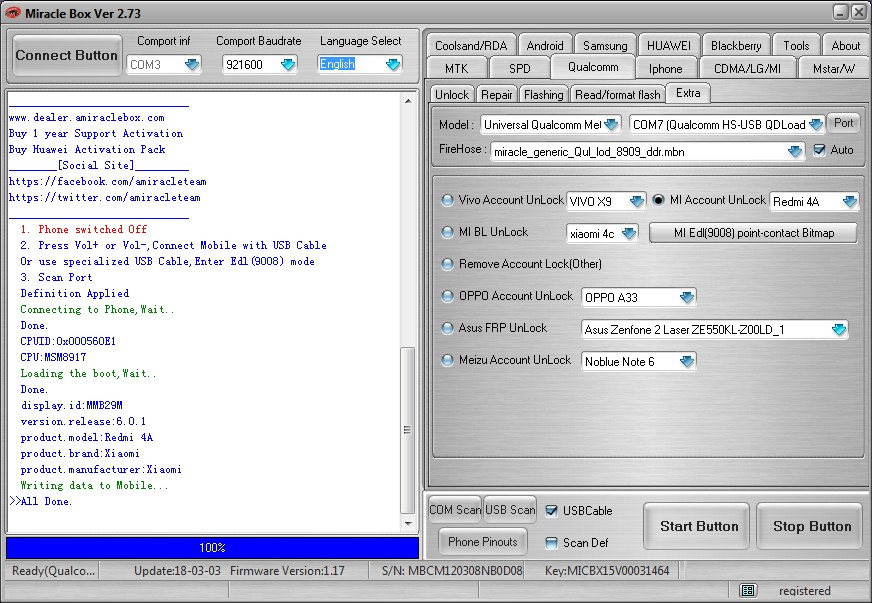Click the Stop Button
Screen dimensions: 872x603
[x=812, y=526]
